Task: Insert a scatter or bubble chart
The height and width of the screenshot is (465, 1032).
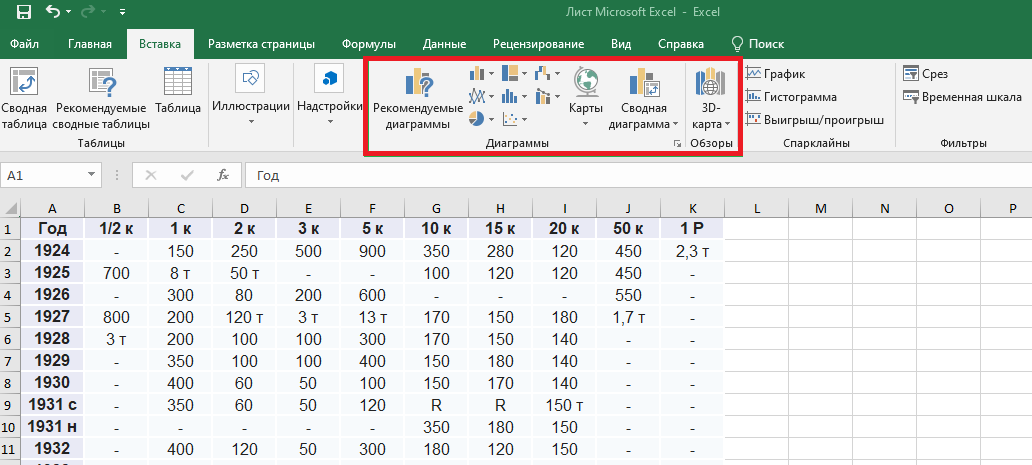Action: [x=514, y=119]
